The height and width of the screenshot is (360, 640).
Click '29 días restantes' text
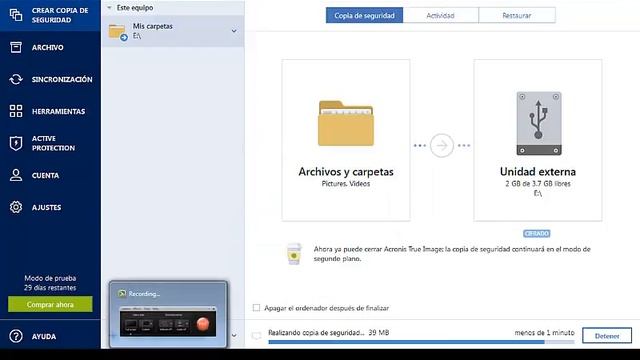click(50, 288)
